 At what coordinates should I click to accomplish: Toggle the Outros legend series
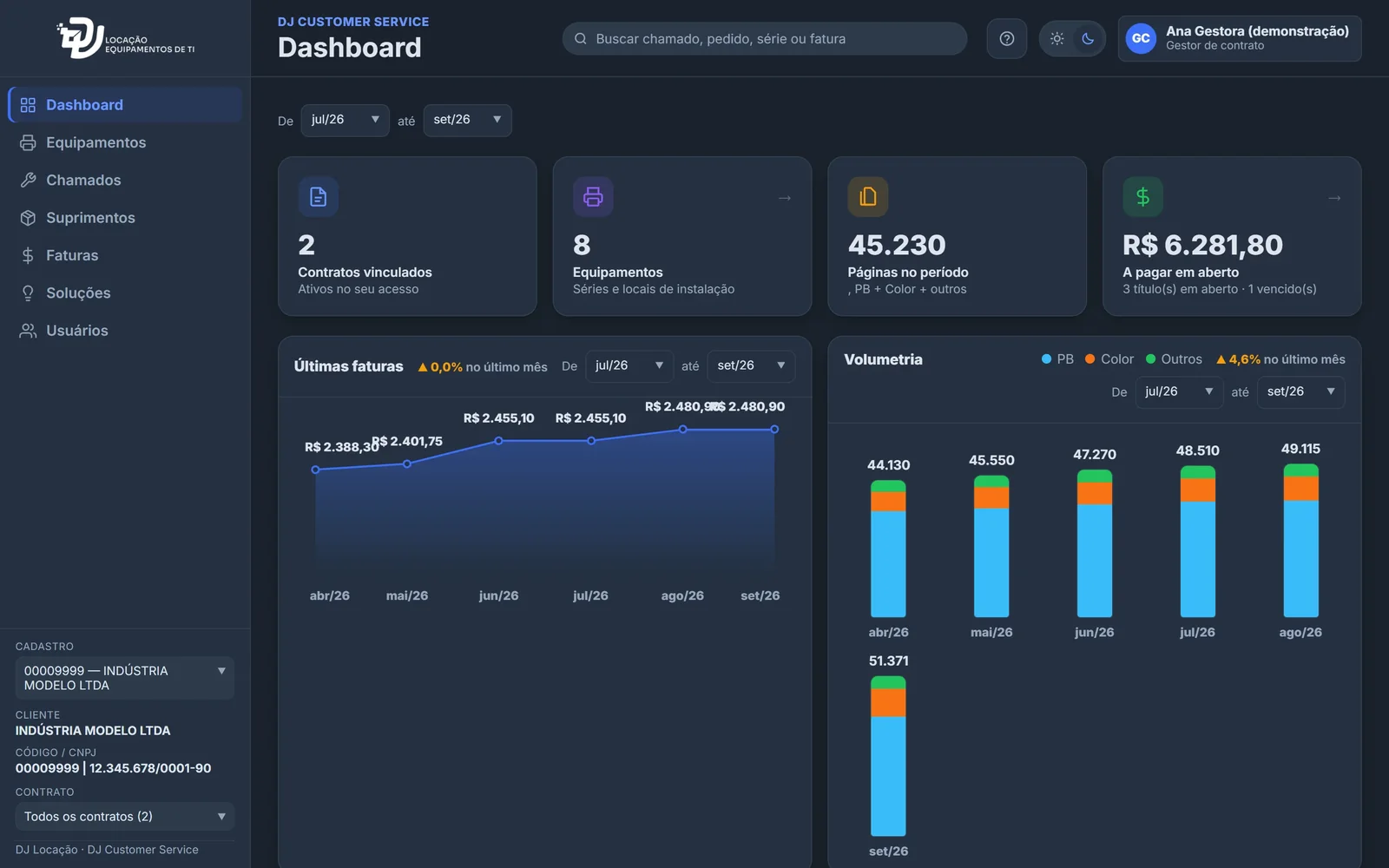(1174, 359)
